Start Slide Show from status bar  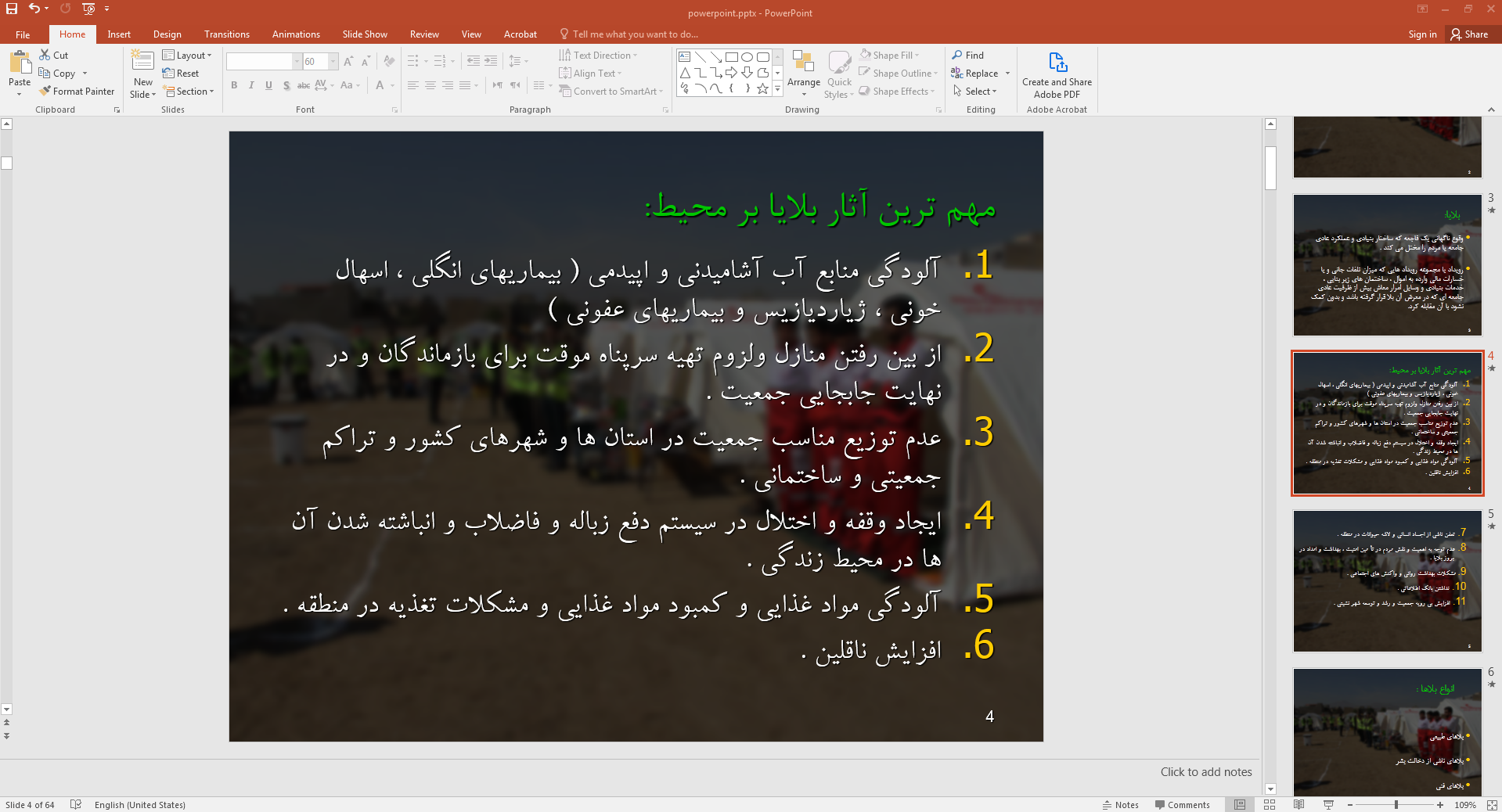click(x=1328, y=804)
